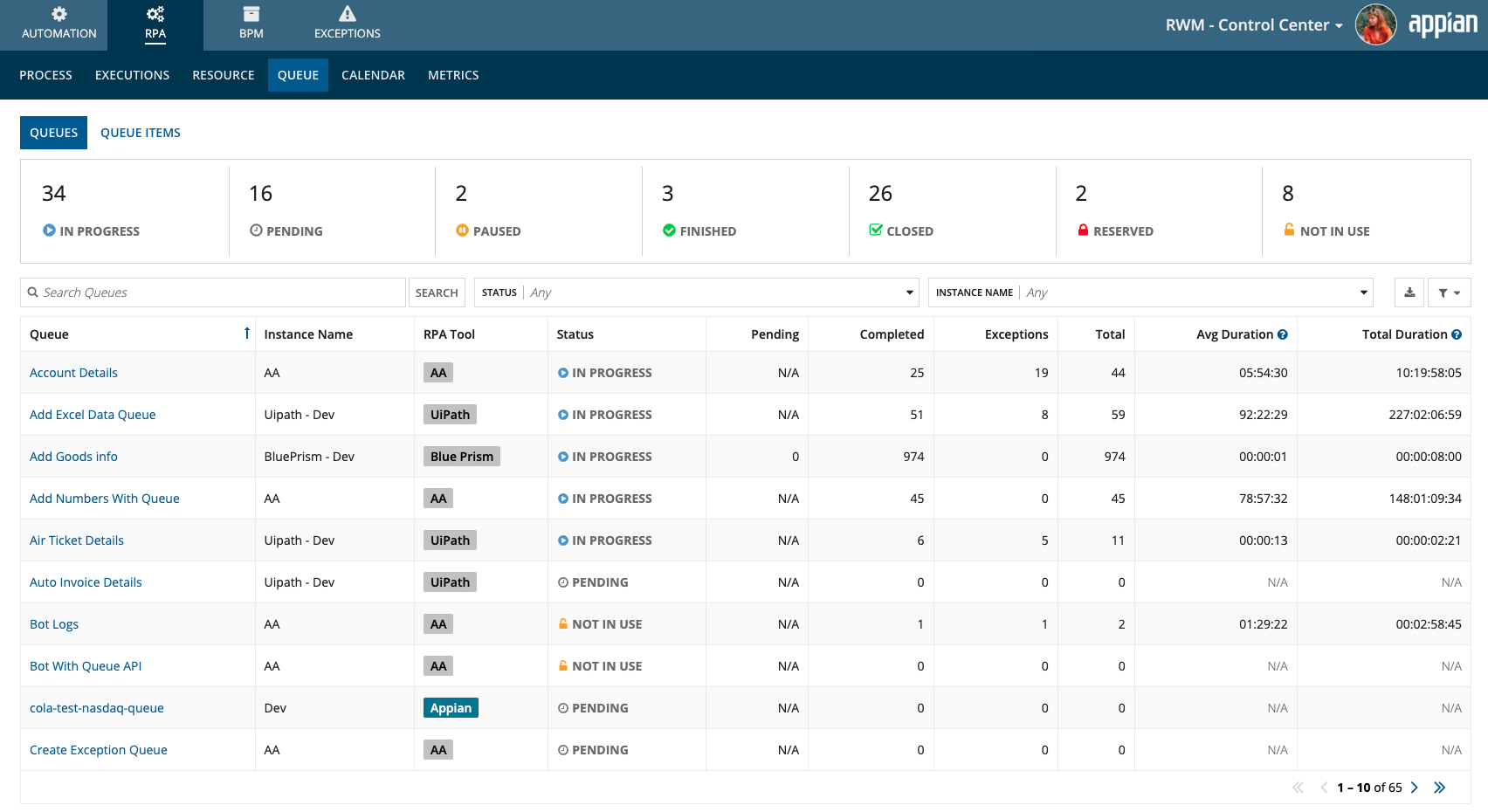
Task: Switch to the Calendar tab
Action: point(373,75)
